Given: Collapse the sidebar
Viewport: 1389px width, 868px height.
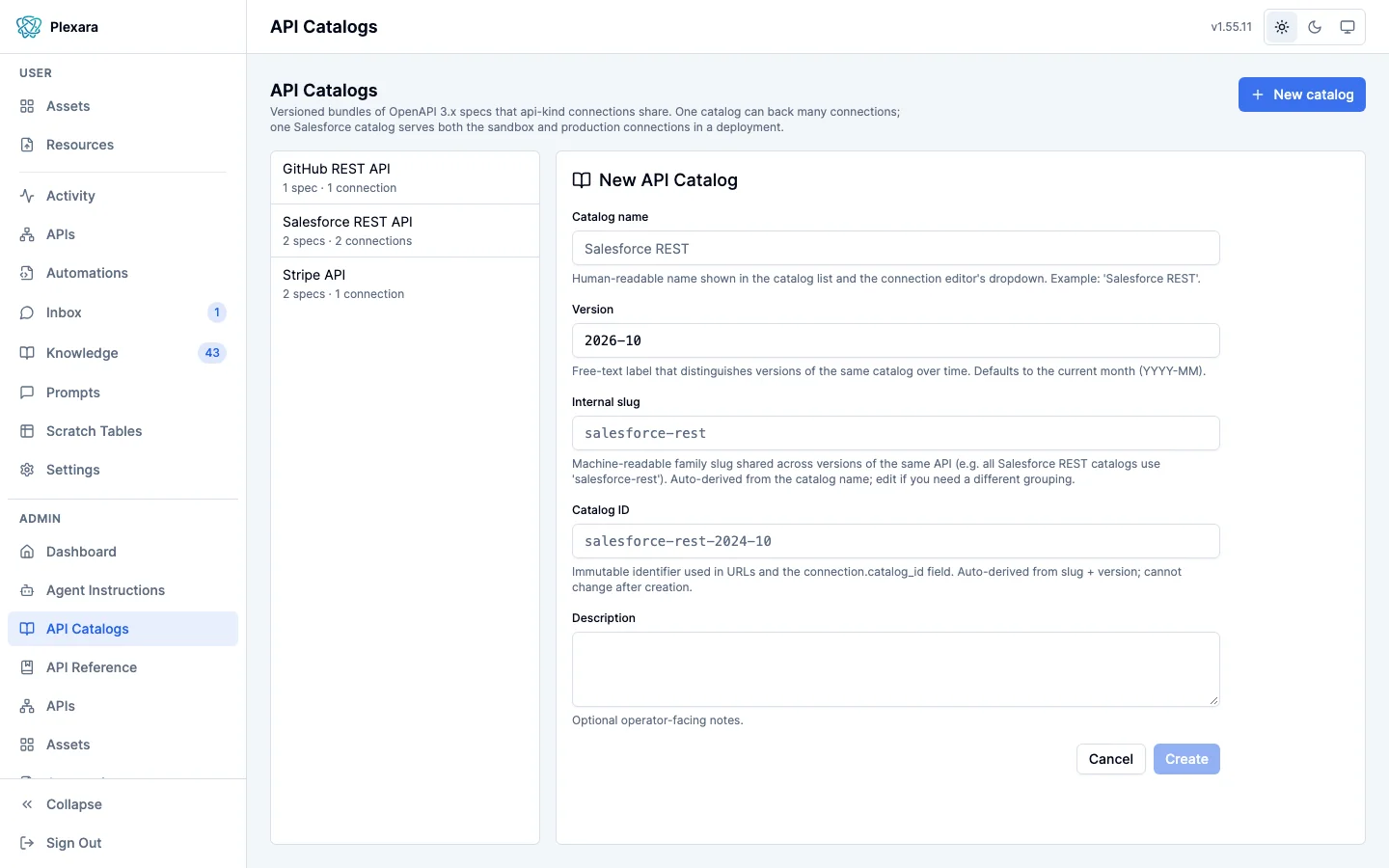Looking at the screenshot, I should click(x=123, y=804).
